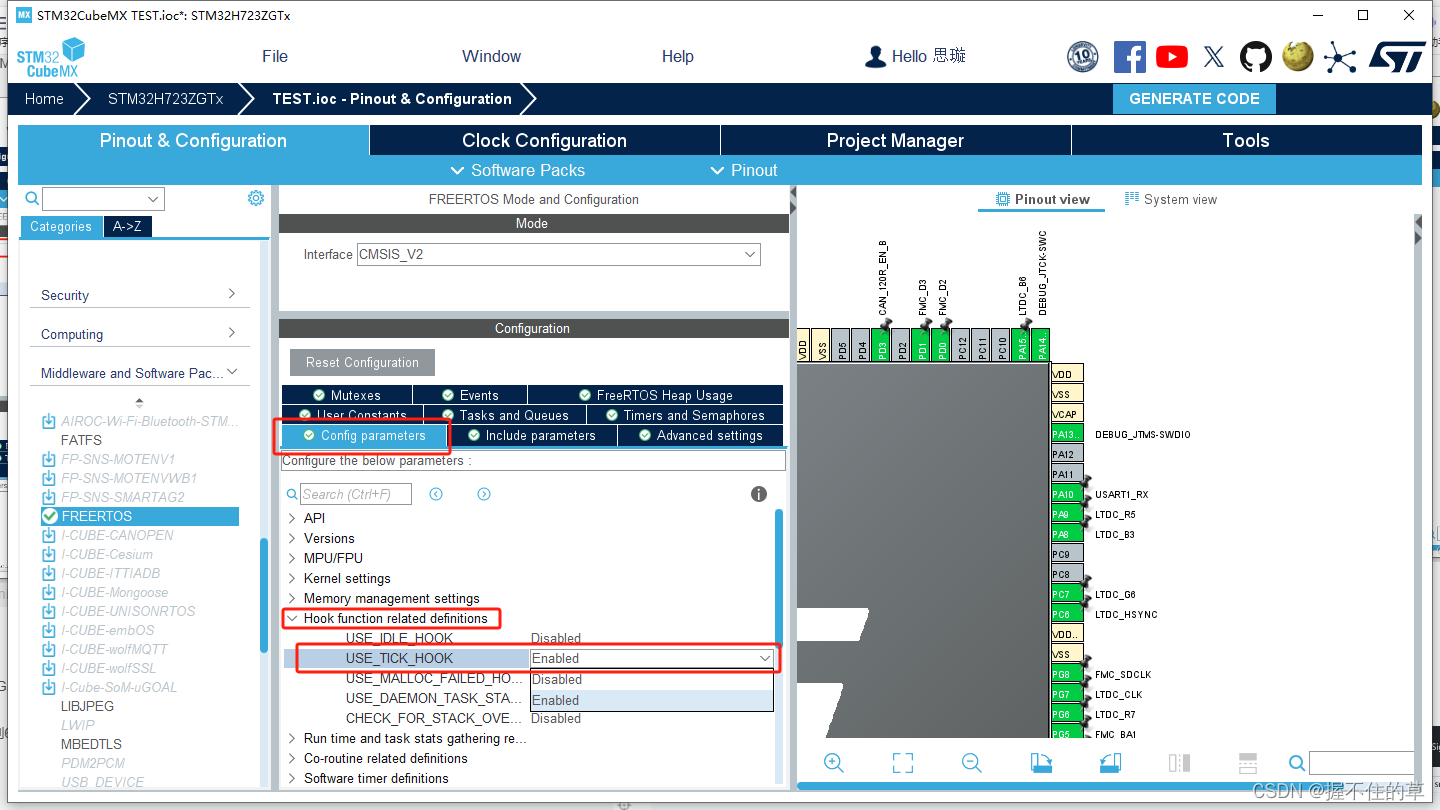Click the user profile icon beside Hello

tap(876, 57)
